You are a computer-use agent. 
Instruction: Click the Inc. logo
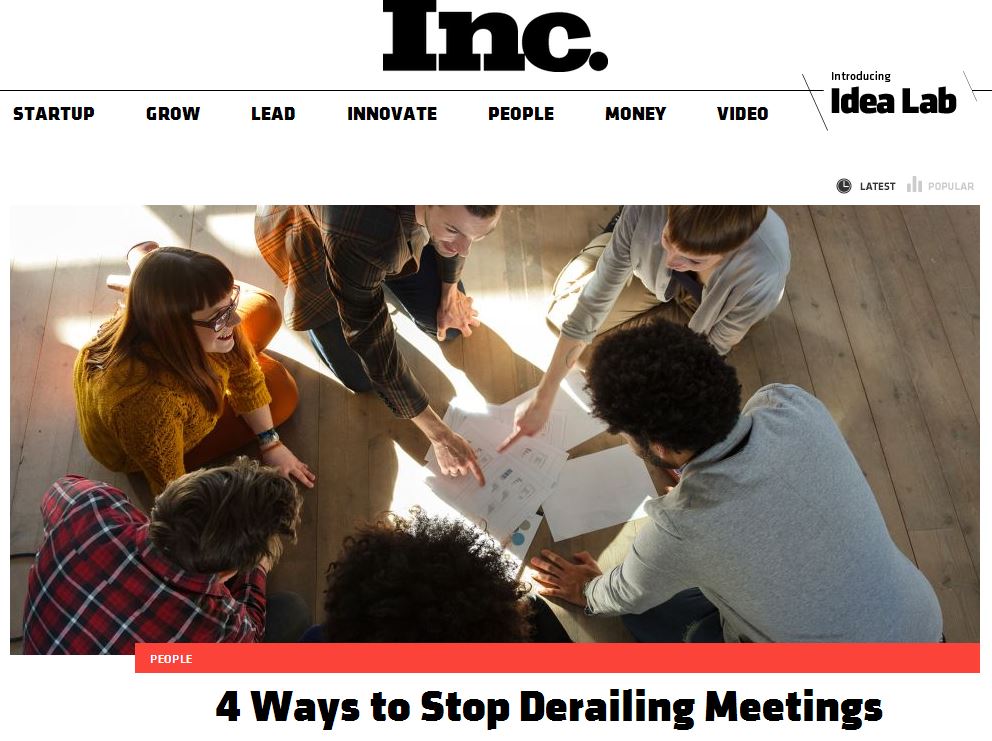495,35
